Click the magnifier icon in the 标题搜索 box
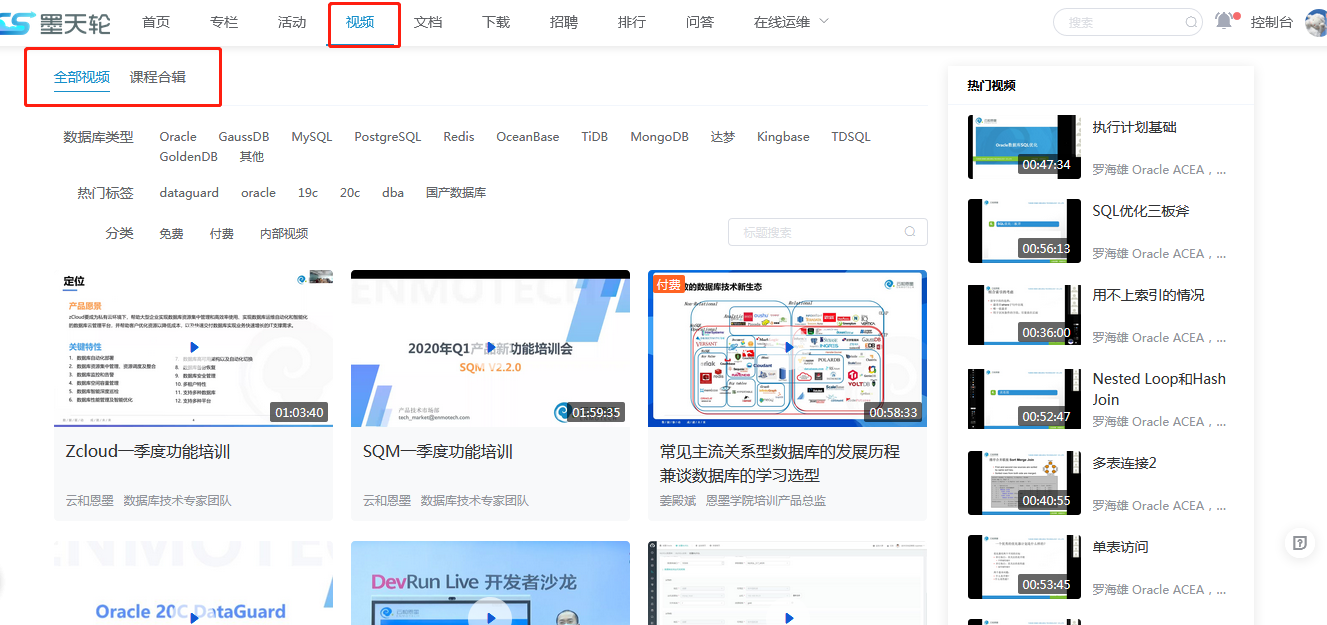 point(910,232)
